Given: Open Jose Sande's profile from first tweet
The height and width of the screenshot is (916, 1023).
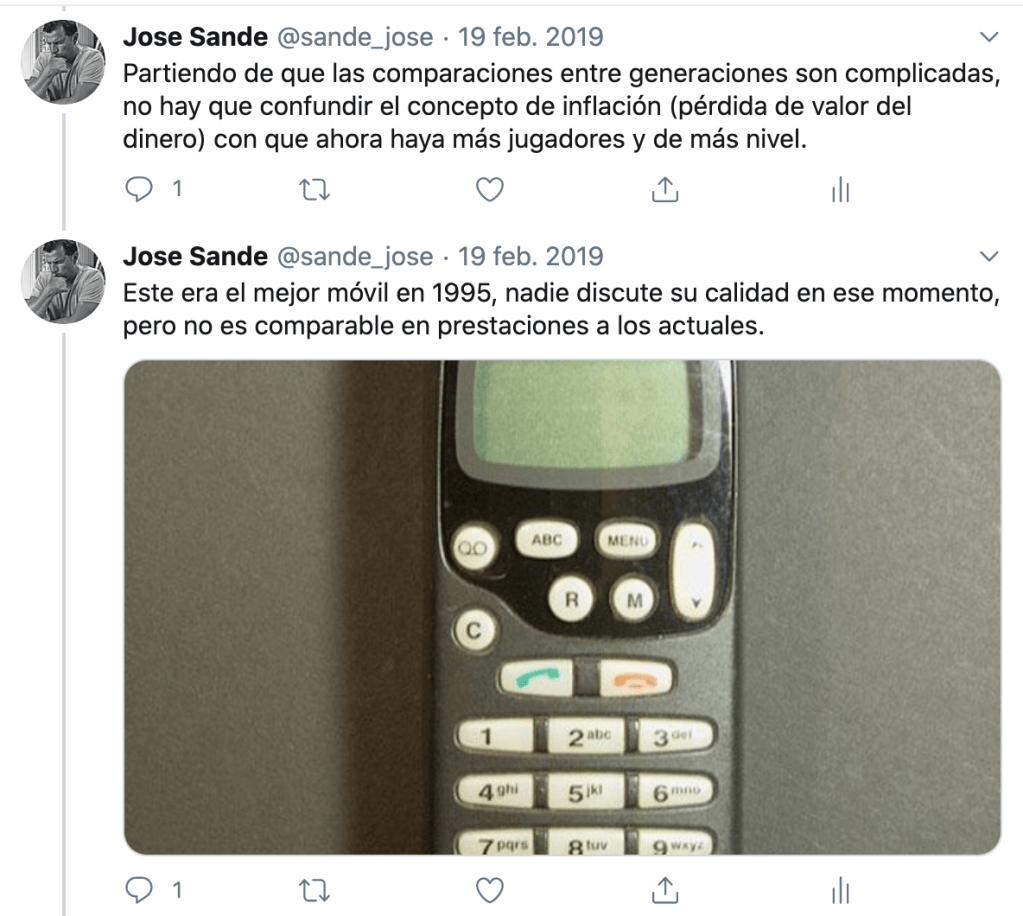Looking at the screenshot, I should tap(195, 37).
